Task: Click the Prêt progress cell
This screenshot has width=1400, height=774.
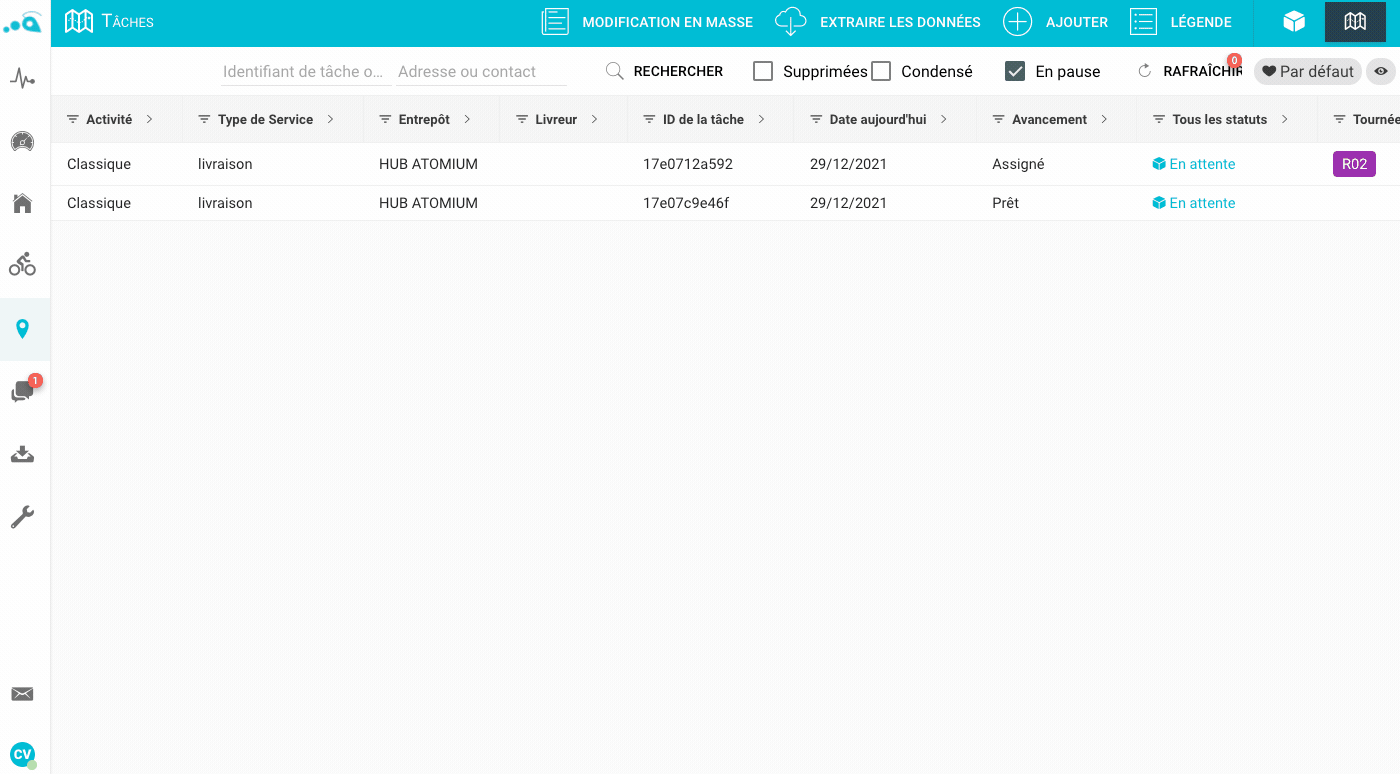Action: (x=1005, y=203)
